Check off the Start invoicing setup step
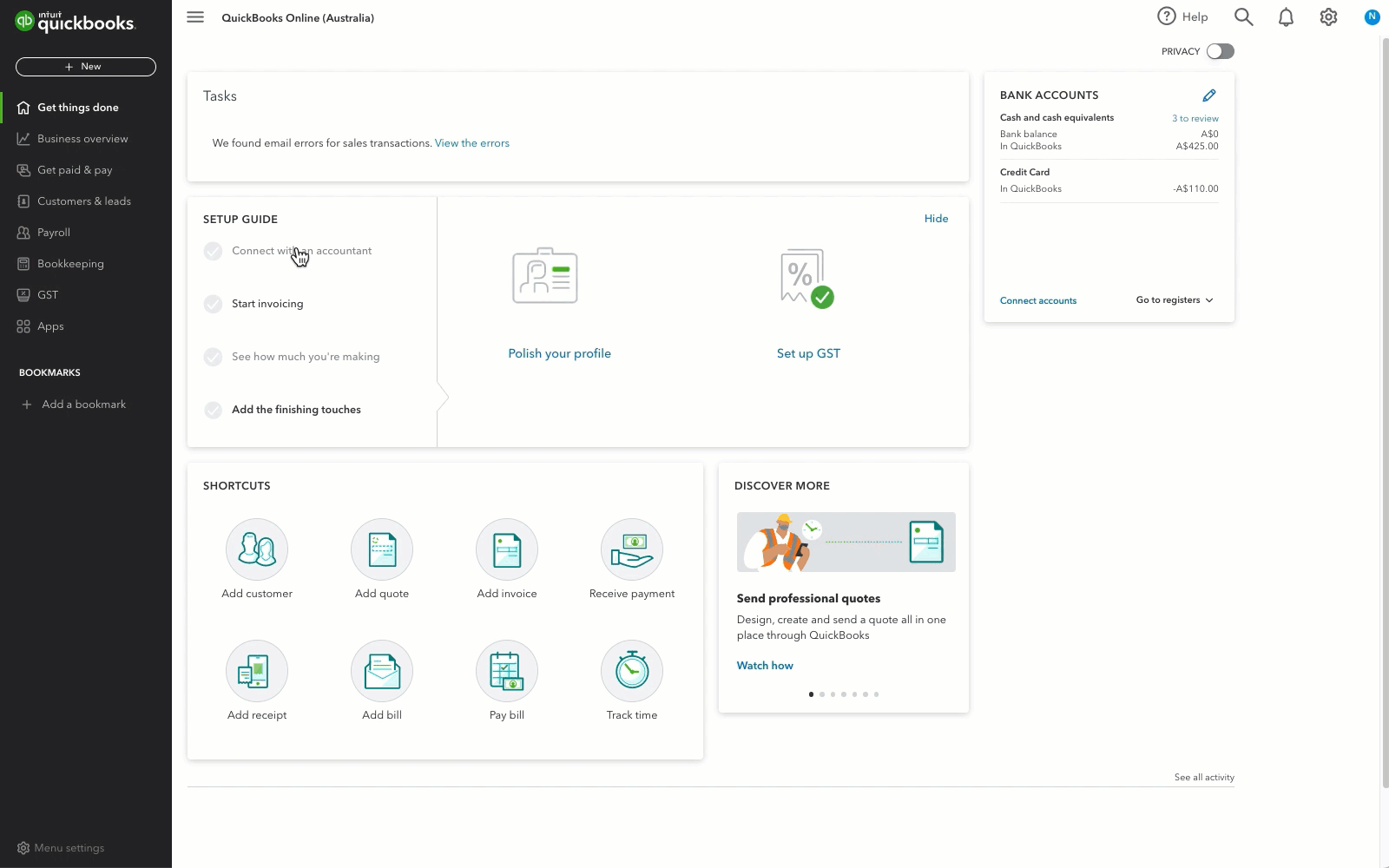1389x868 pixels. (x=213, y=304)
